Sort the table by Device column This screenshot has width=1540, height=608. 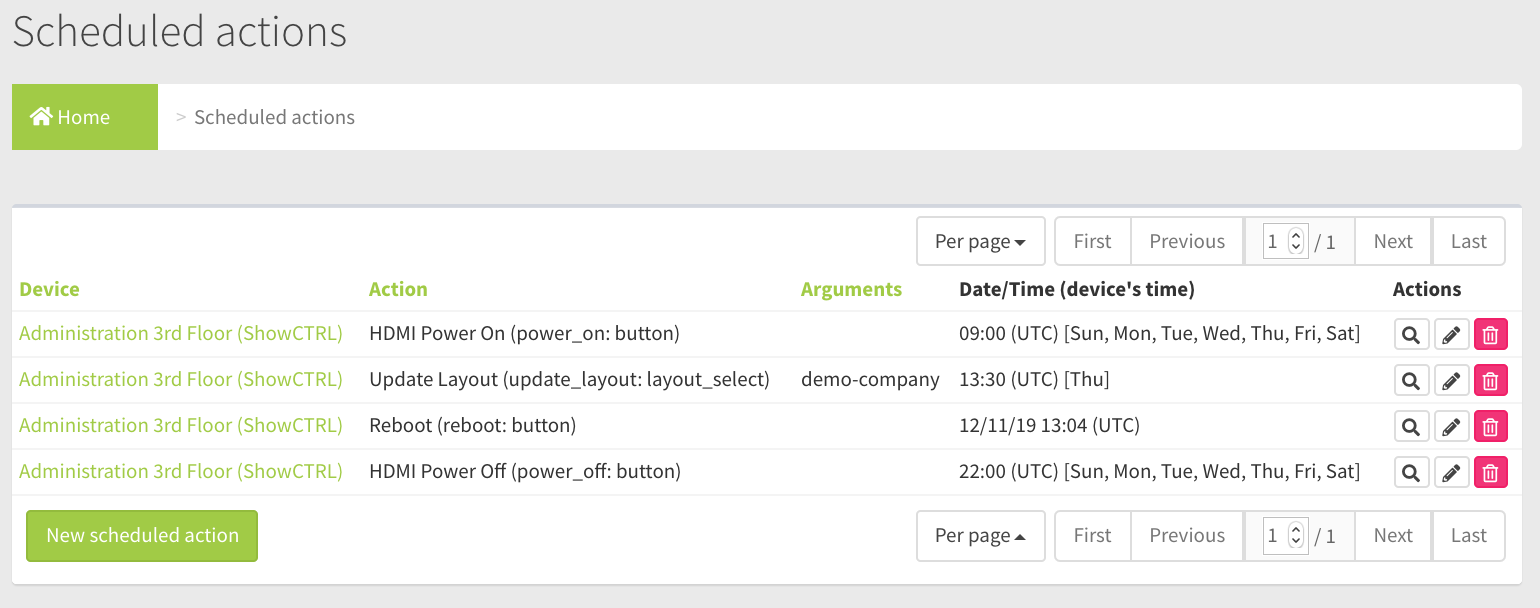pyautogui.click(x=49, y=289)
